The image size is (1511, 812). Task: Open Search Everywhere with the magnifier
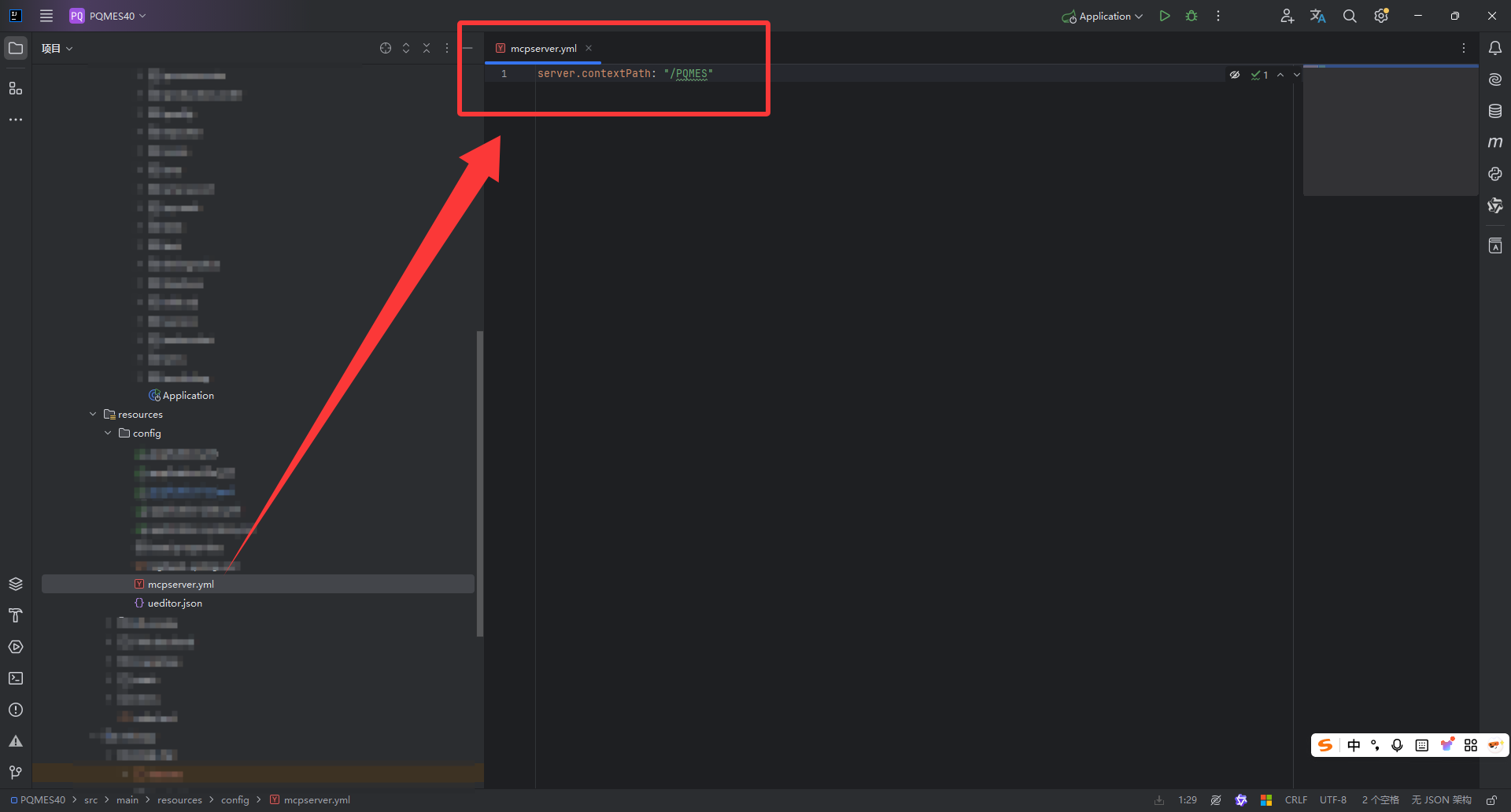[1350, 15]
